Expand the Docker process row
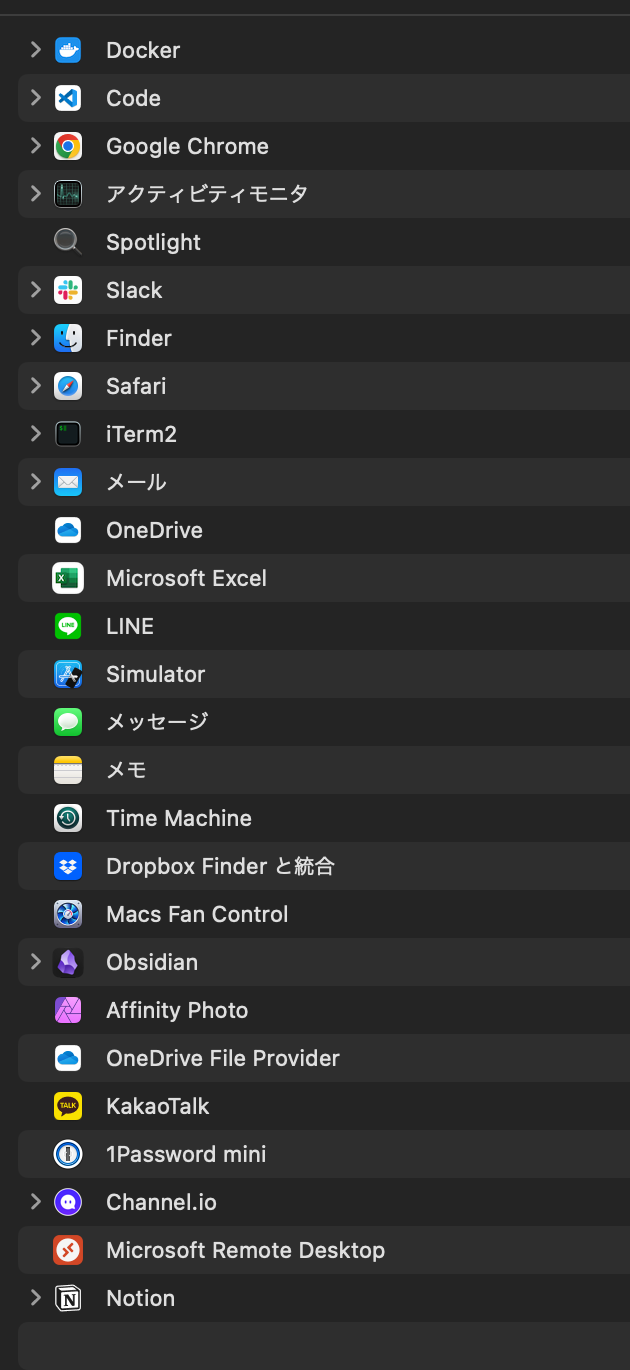Viewport: 630px width, 1370px height. pos(35,49)
